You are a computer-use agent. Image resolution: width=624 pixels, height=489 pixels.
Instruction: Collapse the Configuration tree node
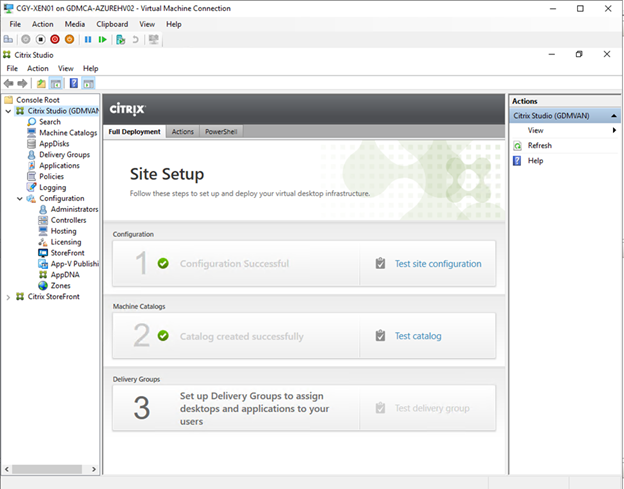point(20,199)
